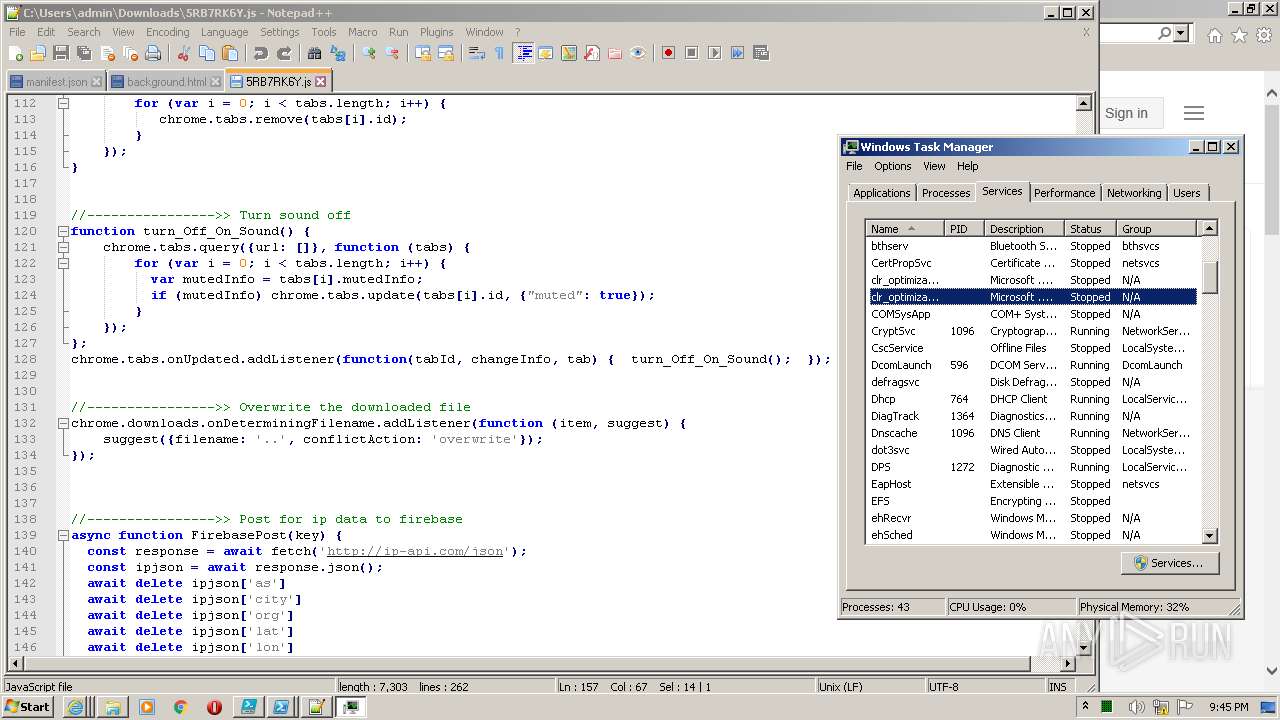Click the Zoom Out toolbar icon
This screenshot has width=1280, height=720.
391,53
